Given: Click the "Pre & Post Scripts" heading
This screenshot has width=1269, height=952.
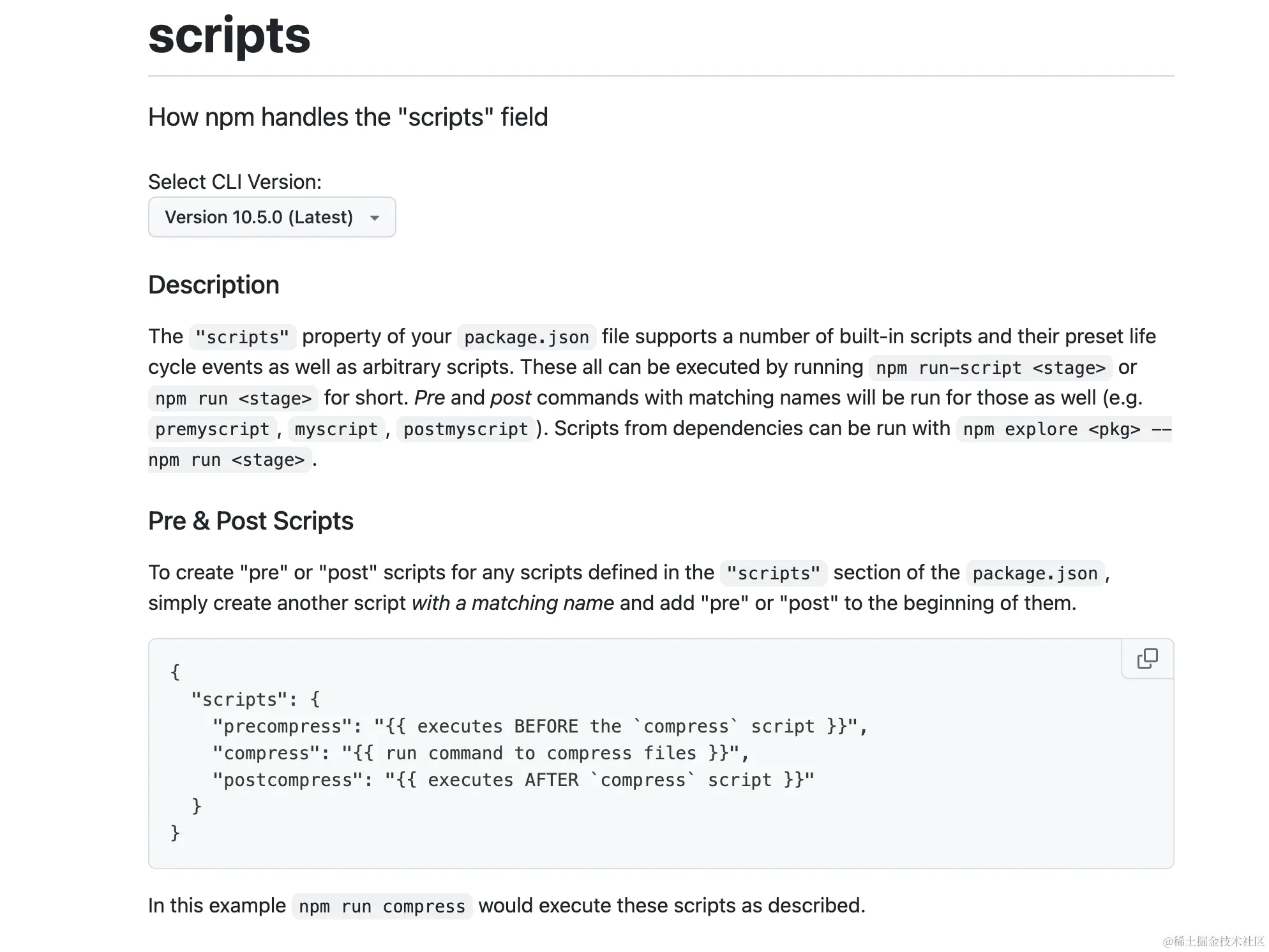Looking at the screenshot, I should (x=250, y=521).
